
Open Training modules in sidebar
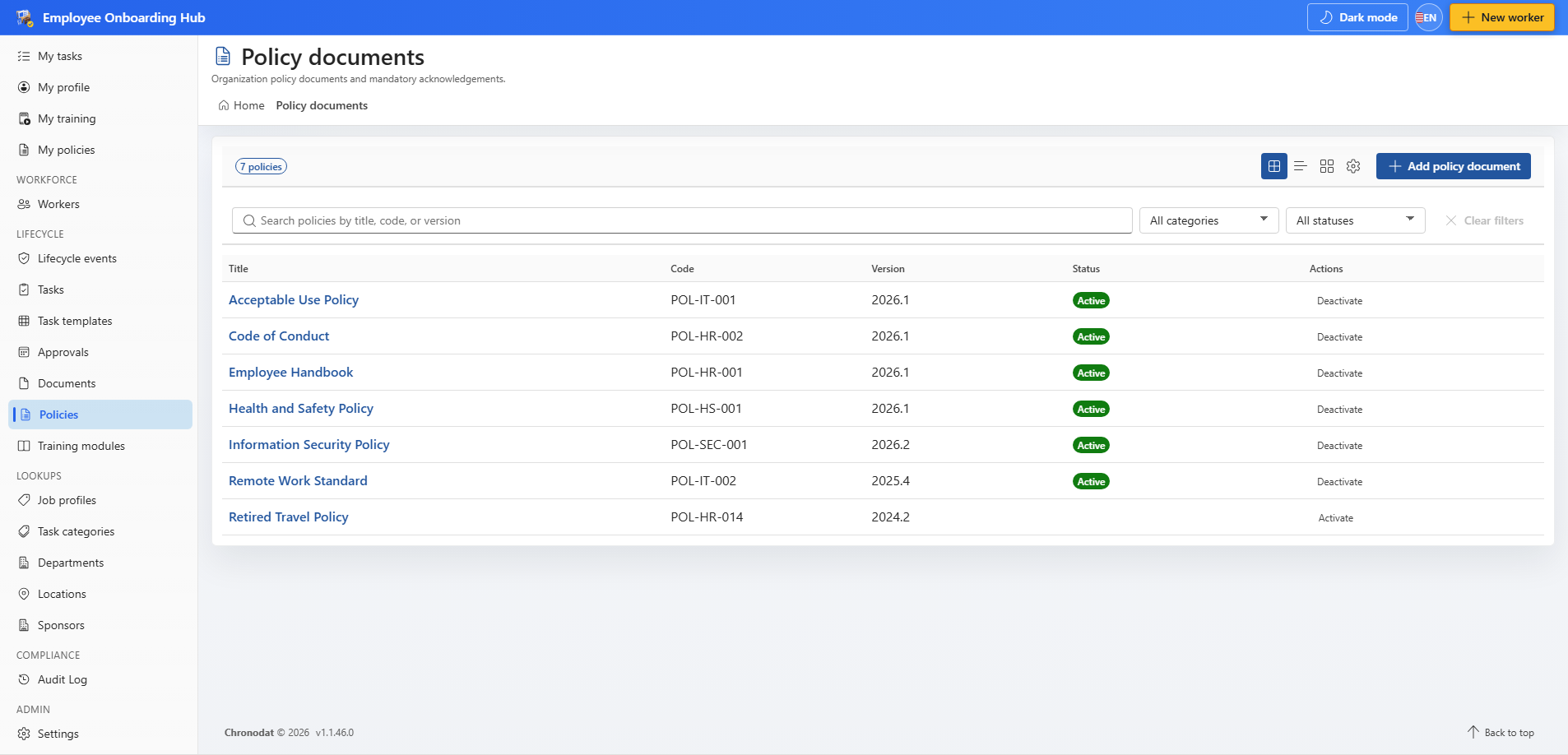100,446
